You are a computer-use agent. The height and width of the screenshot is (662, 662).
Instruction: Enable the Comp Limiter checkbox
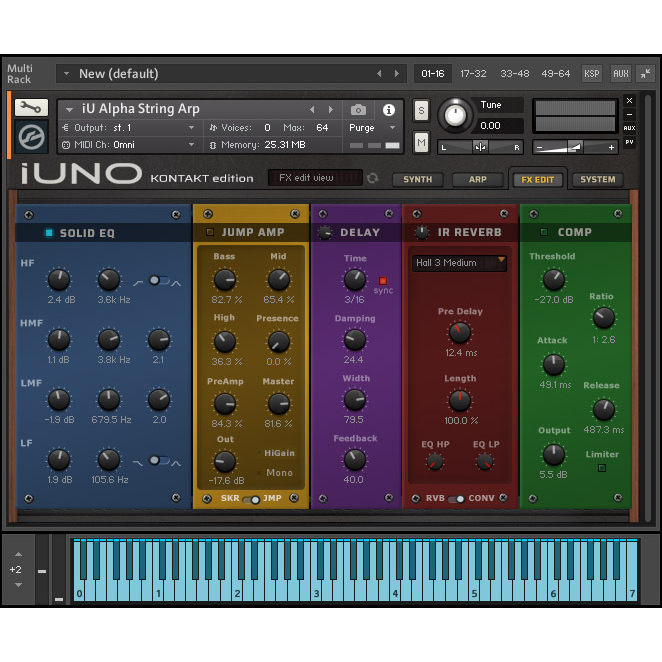point(602,468)
